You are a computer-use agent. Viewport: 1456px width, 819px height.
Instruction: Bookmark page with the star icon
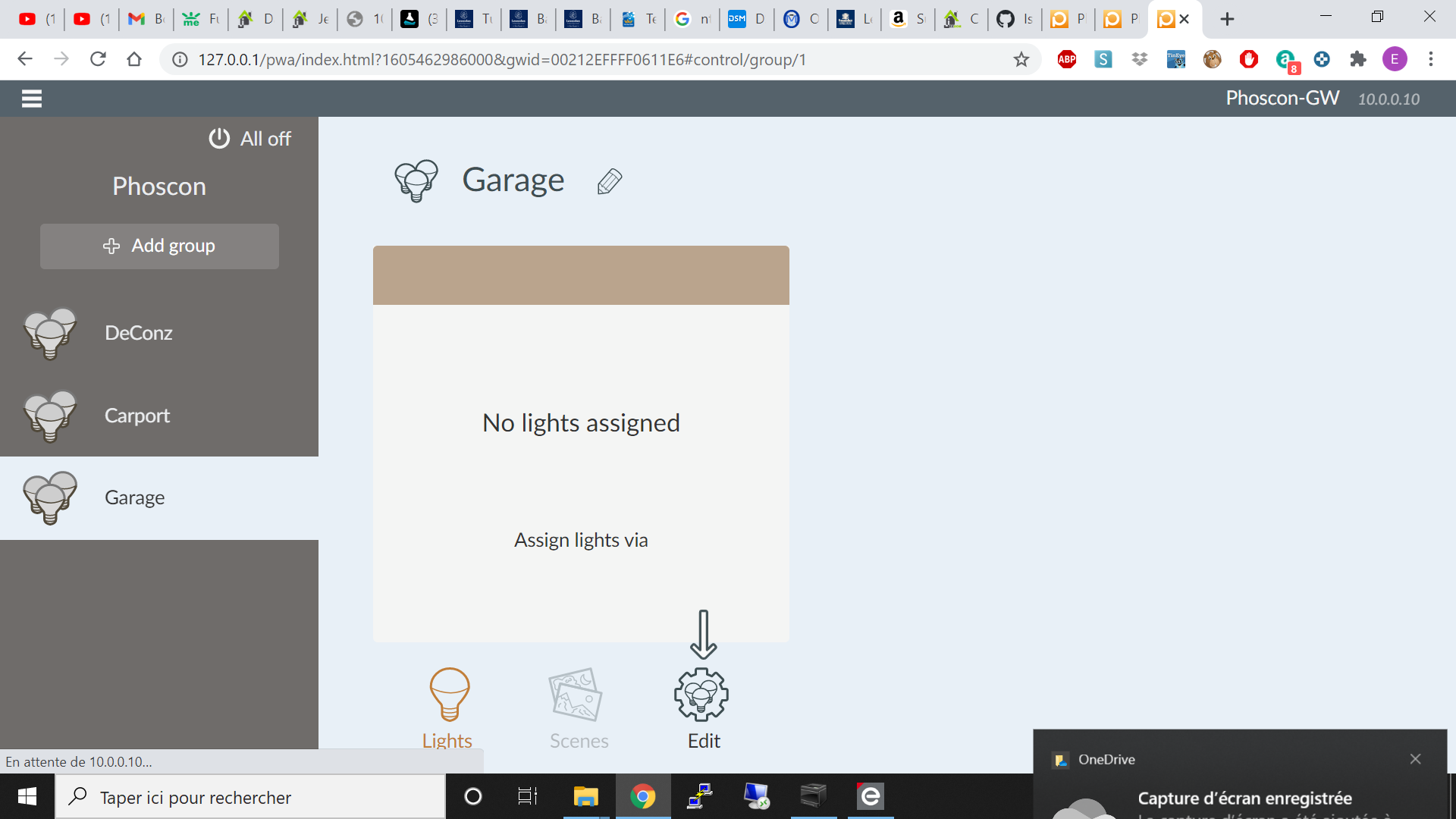click(1021, 59)
